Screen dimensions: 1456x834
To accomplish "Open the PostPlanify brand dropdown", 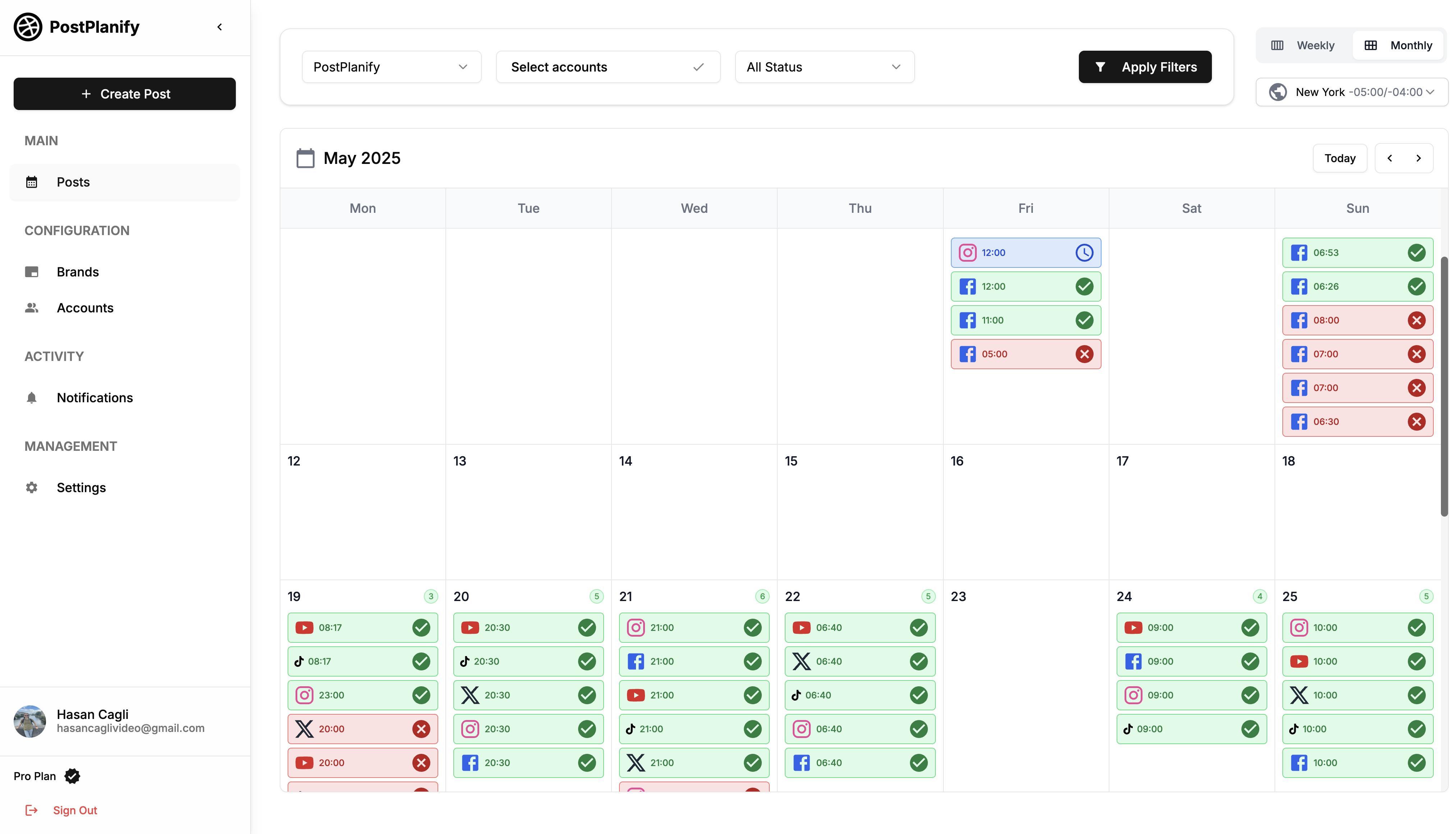I will click(x=391, y=67).
